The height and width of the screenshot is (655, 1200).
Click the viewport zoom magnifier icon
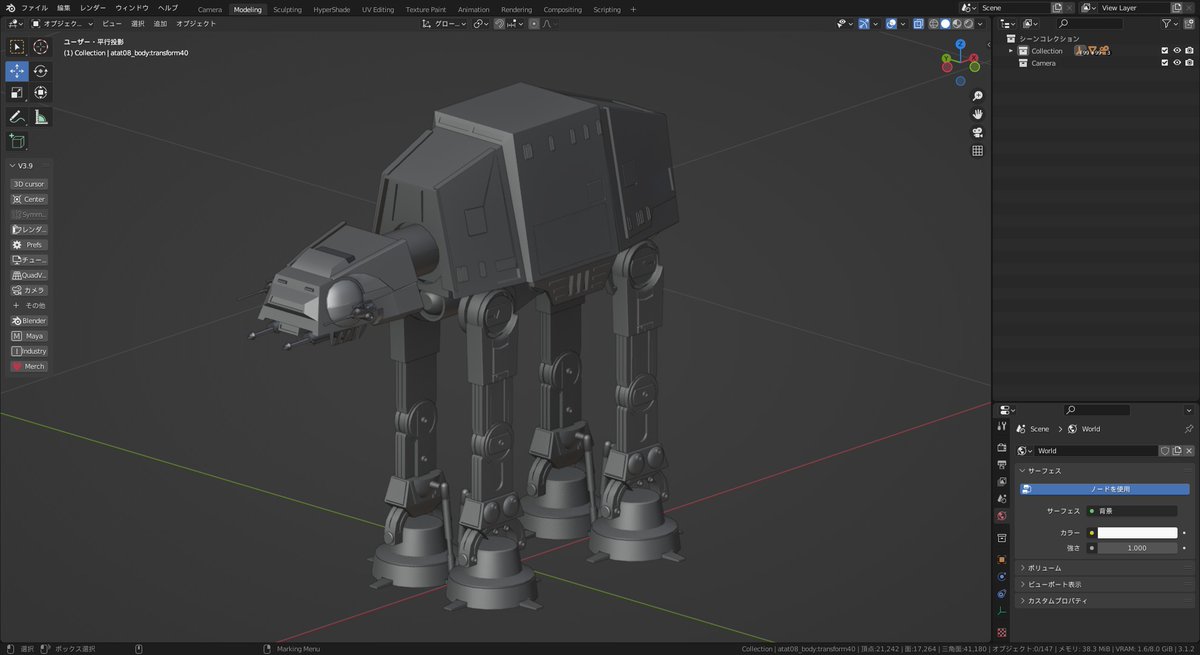pyautogui.click(x=977, y=96)
